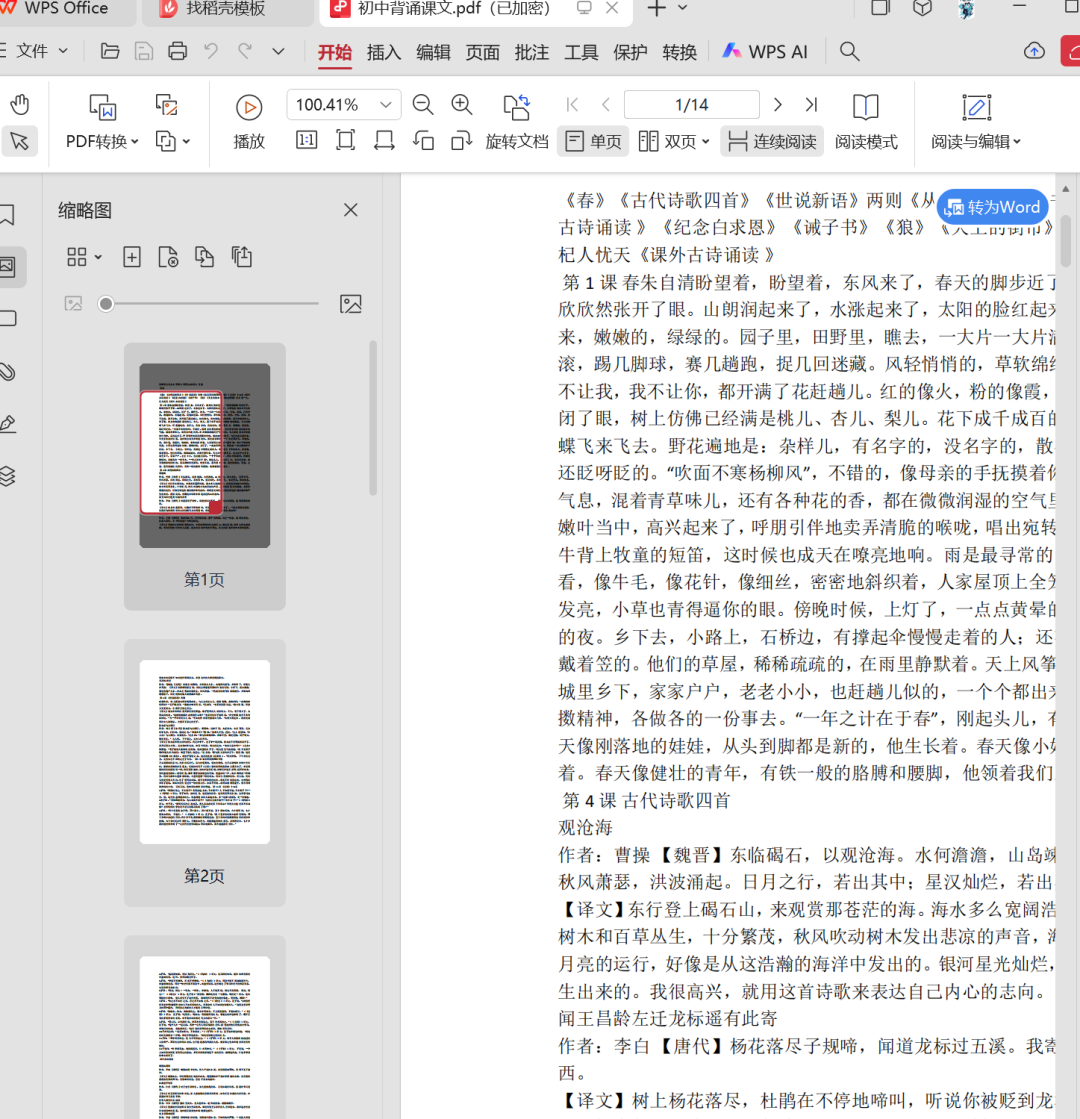The height and width of the screenshot is (1119, 1080).
Task: Open the 开始 ribbon tab
Action: (x=335, y=52)
